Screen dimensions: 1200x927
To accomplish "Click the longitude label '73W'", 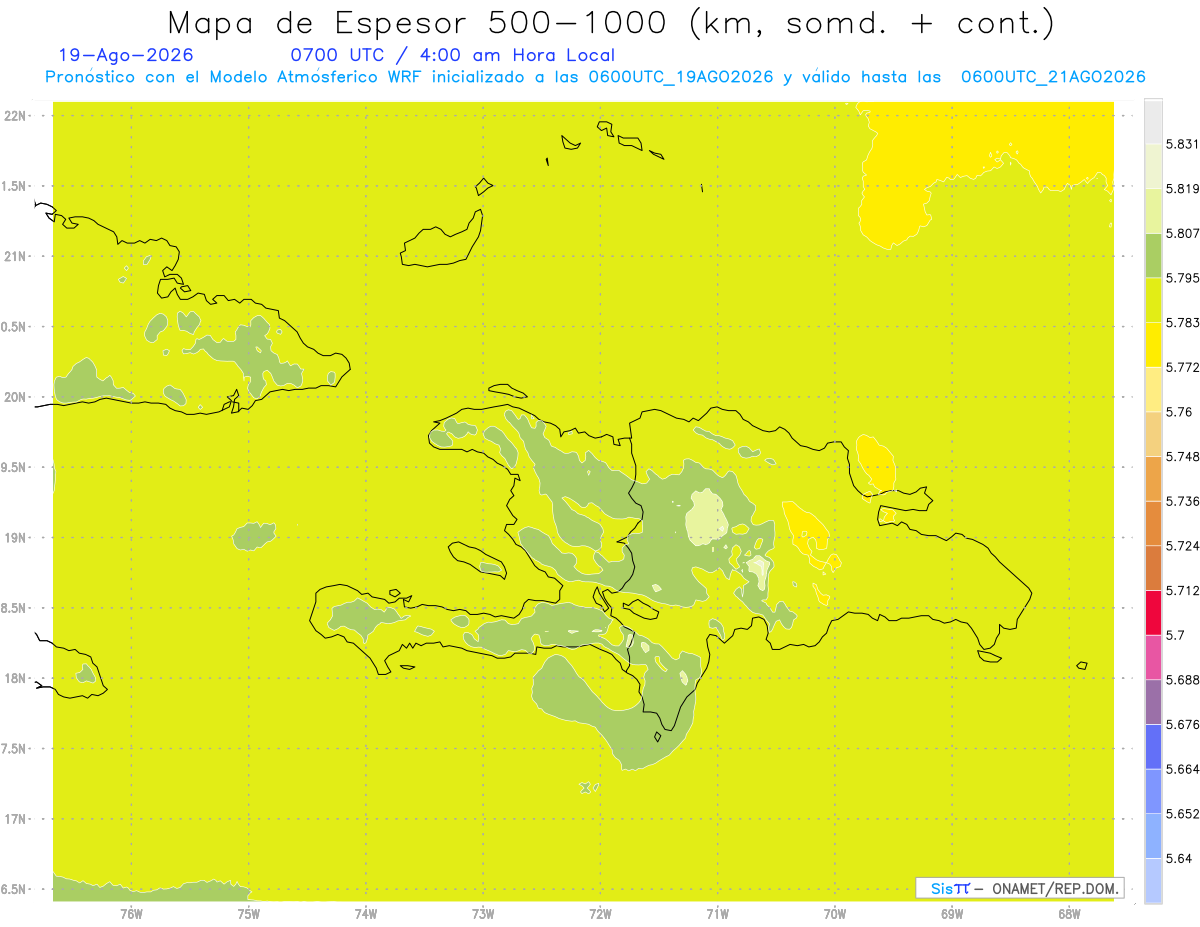I will coord(483,913).
